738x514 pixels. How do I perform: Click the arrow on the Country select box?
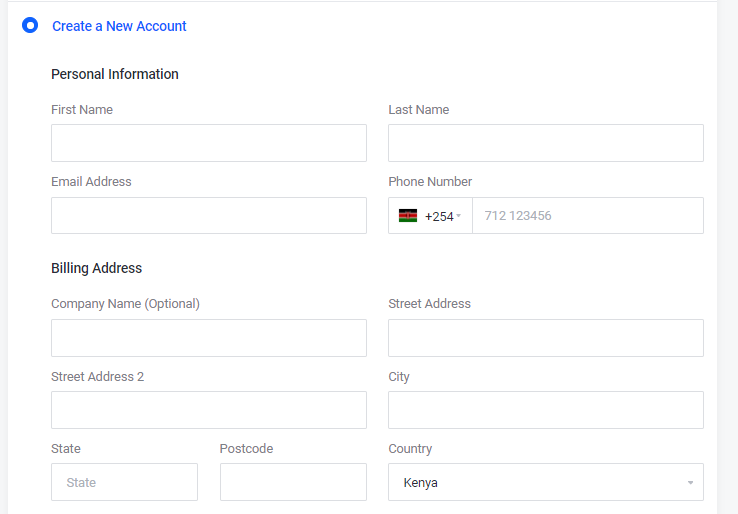click(690, 483)
